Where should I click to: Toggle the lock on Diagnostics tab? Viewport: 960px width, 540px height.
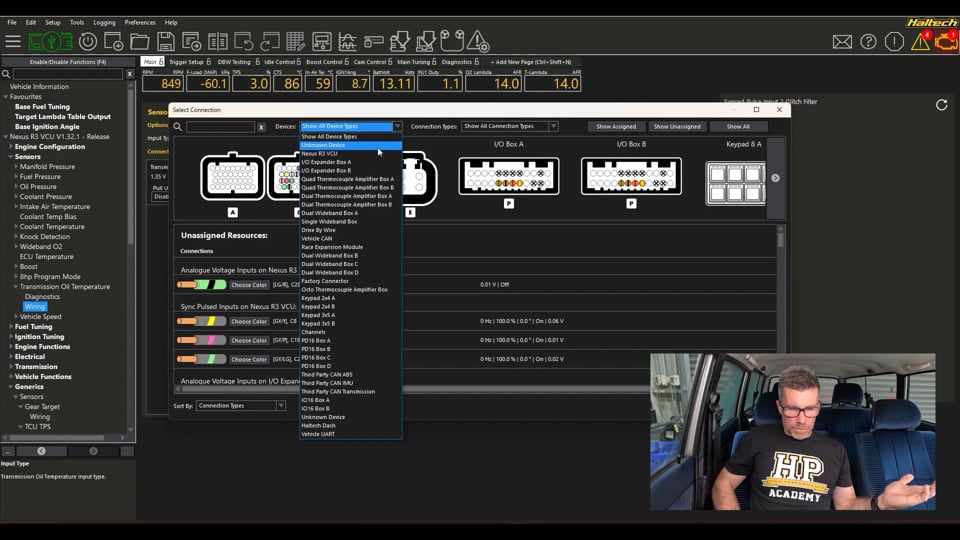[x=476, y=61]
